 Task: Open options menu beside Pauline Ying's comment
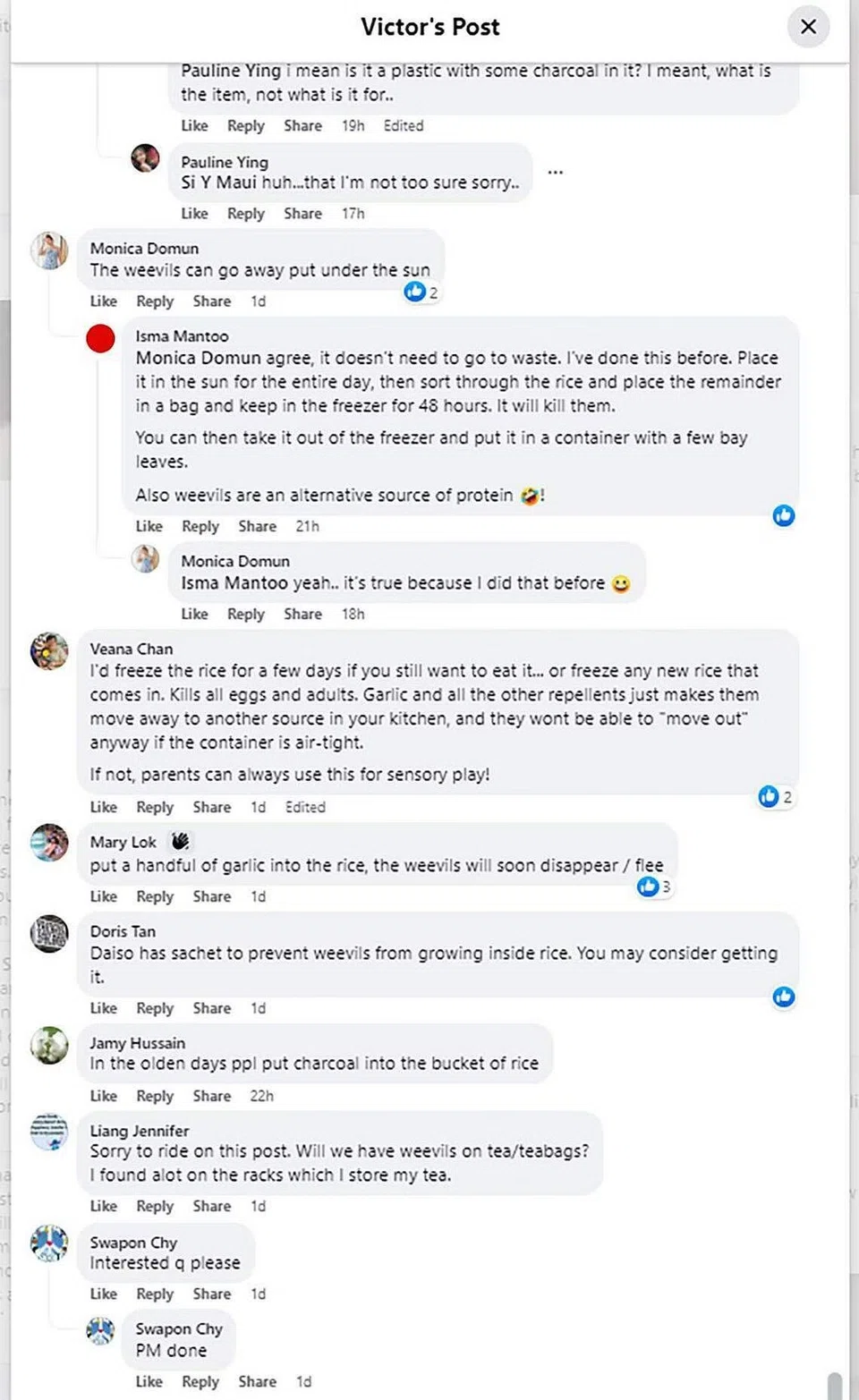(556, 172)
